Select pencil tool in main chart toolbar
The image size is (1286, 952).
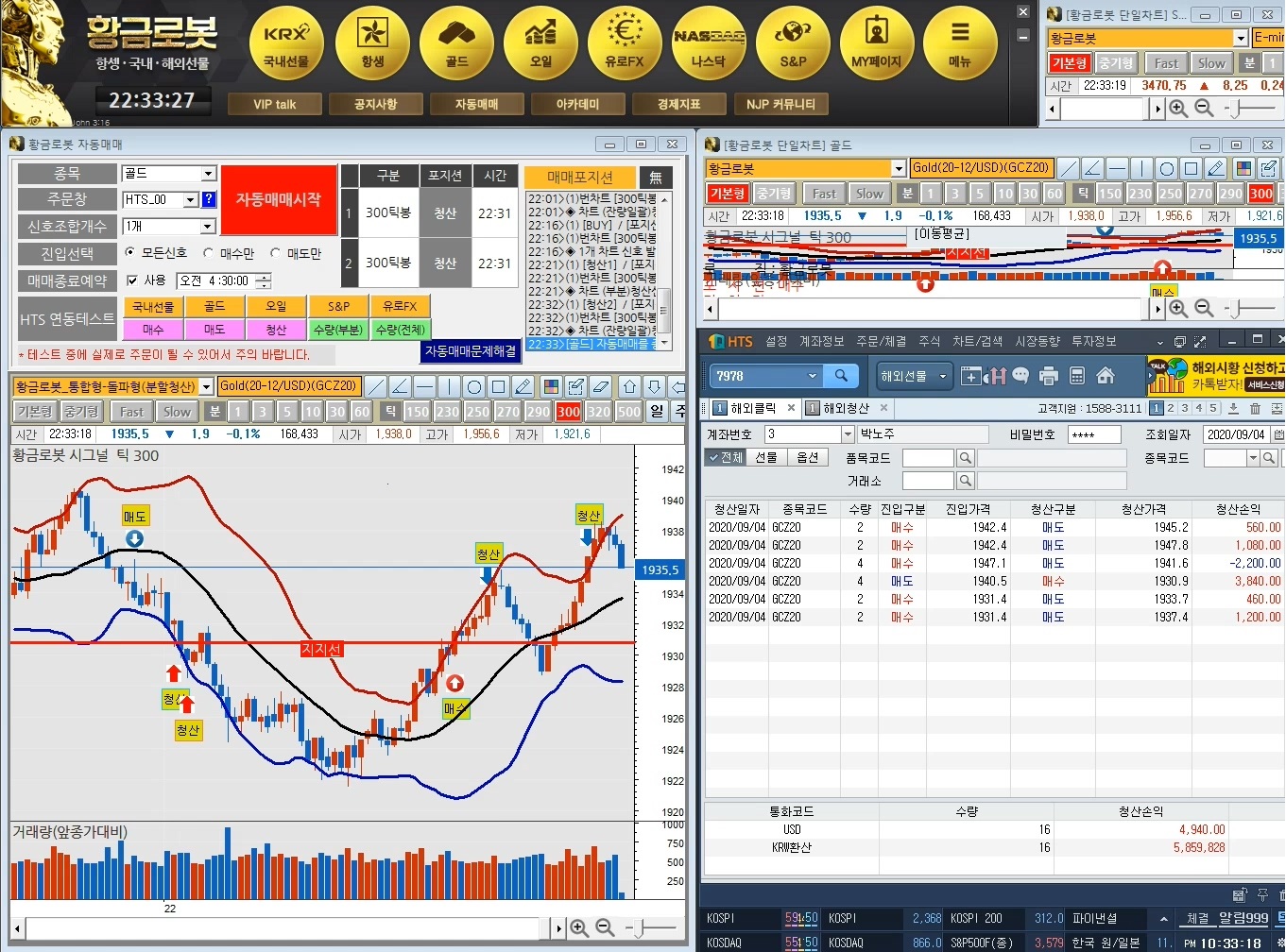click(523, 386)
